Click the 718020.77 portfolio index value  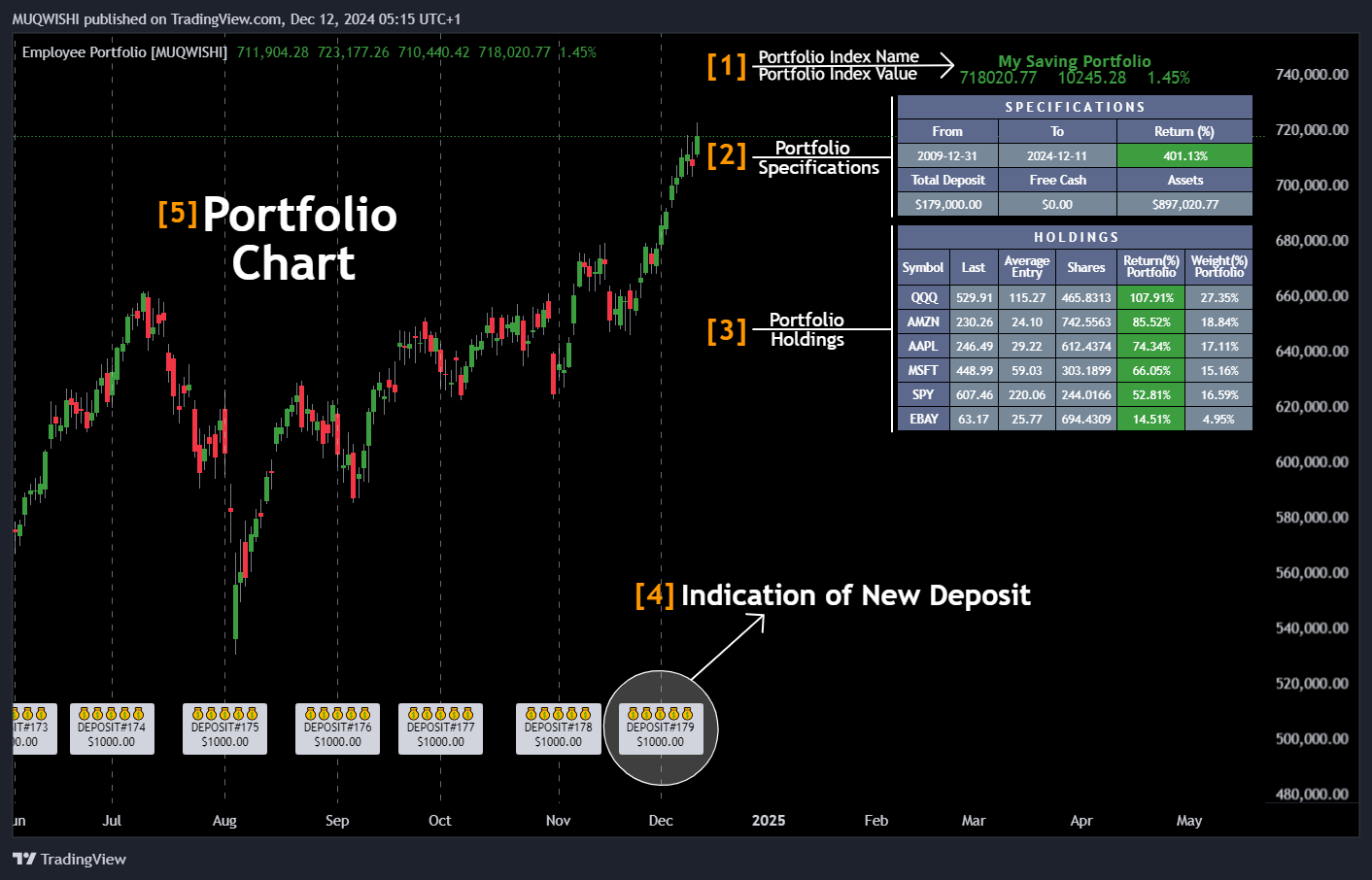998,78
